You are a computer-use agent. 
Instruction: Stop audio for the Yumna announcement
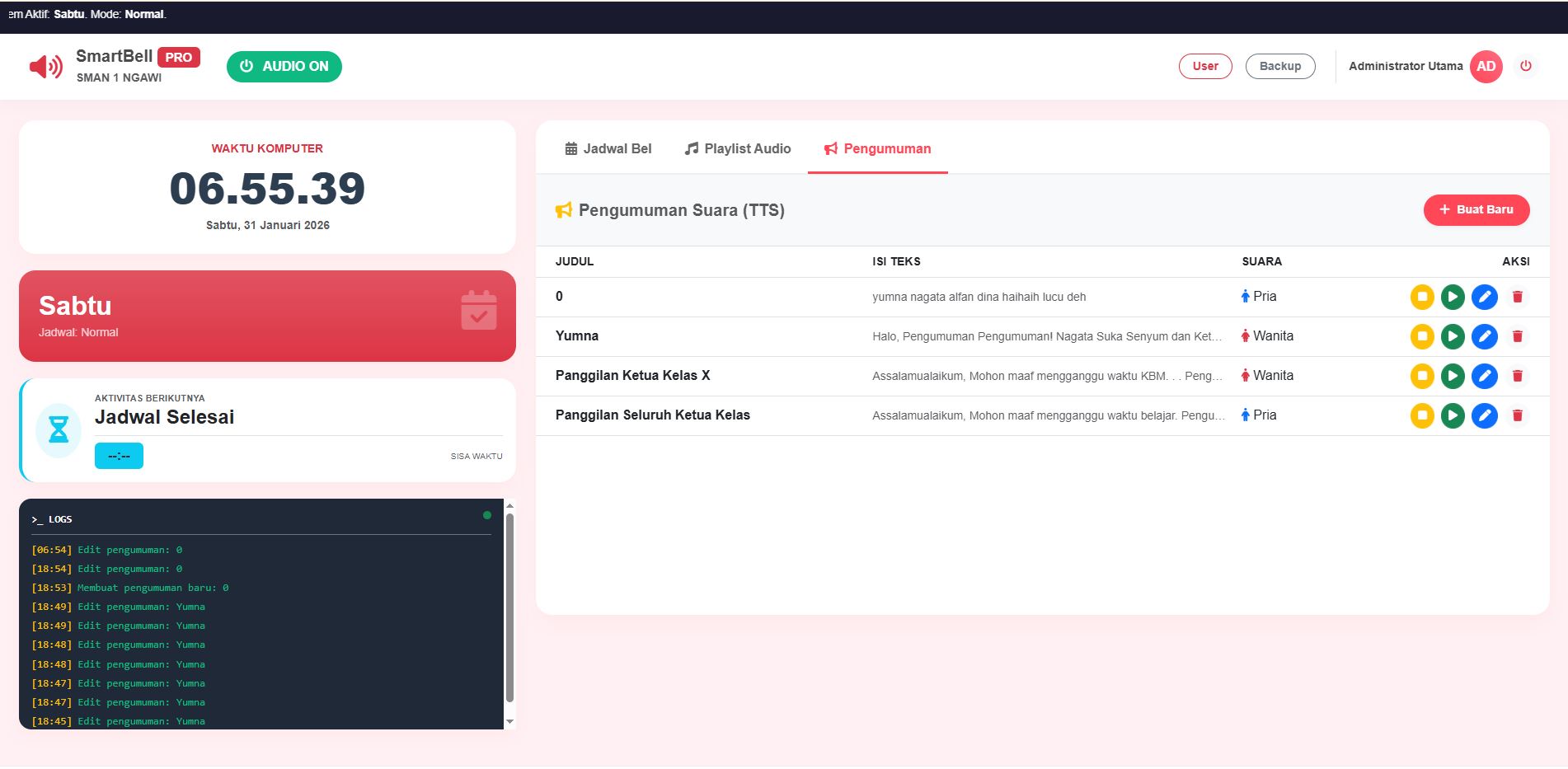(1422, 336)
